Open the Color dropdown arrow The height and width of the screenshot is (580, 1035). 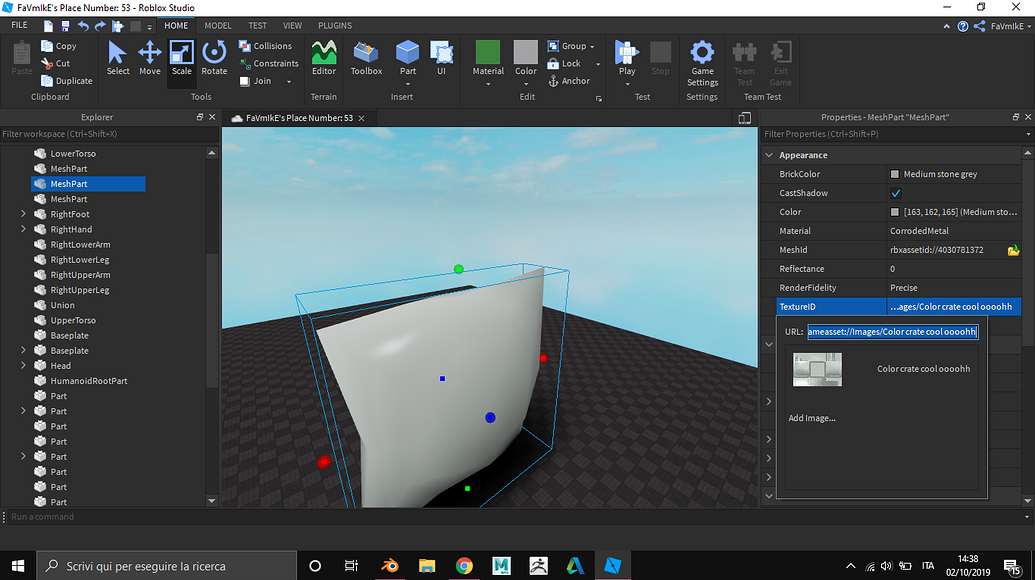point(525,84)
